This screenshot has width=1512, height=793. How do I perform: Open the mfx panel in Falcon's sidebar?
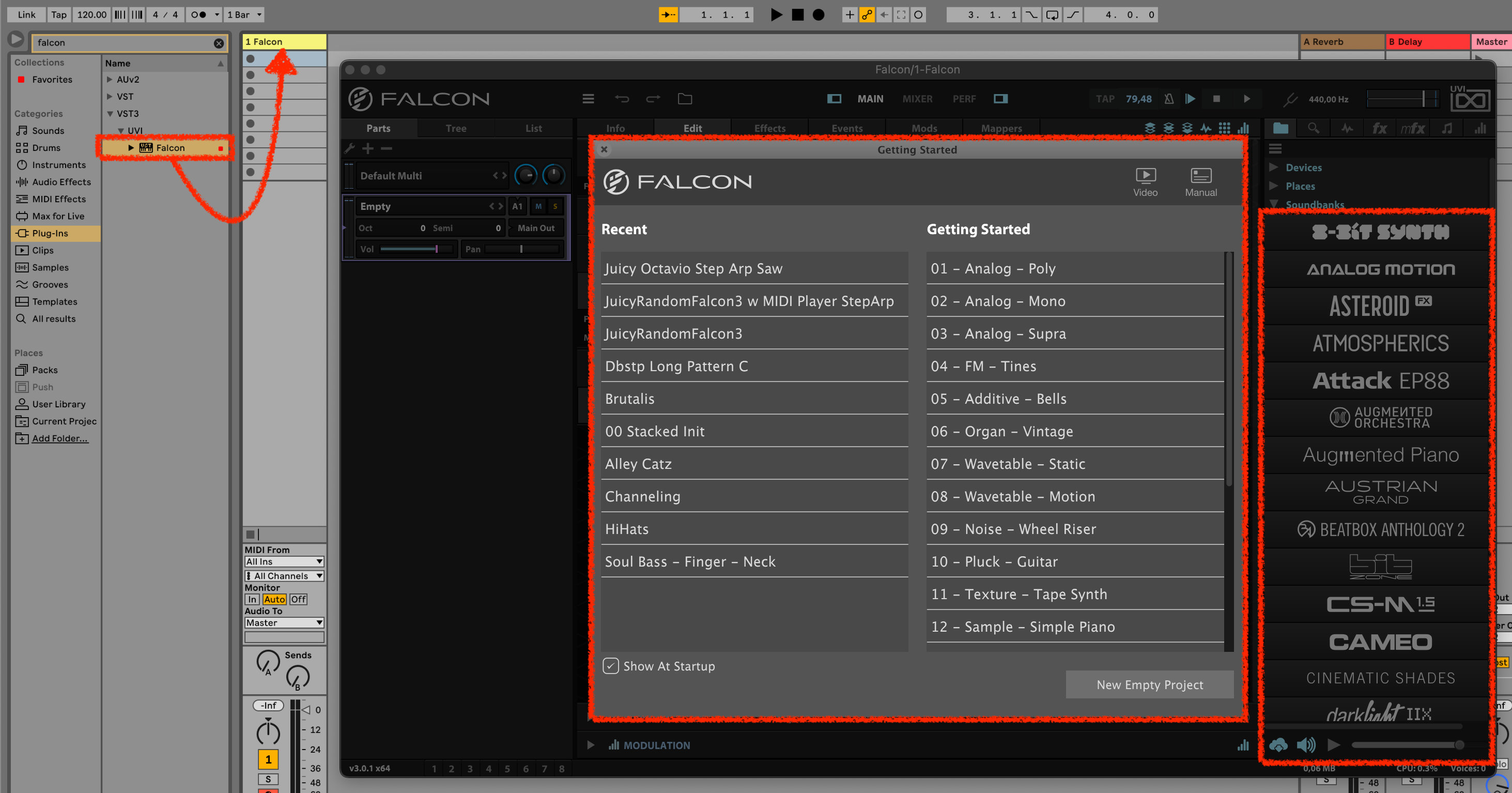(x=1413, y=128)
